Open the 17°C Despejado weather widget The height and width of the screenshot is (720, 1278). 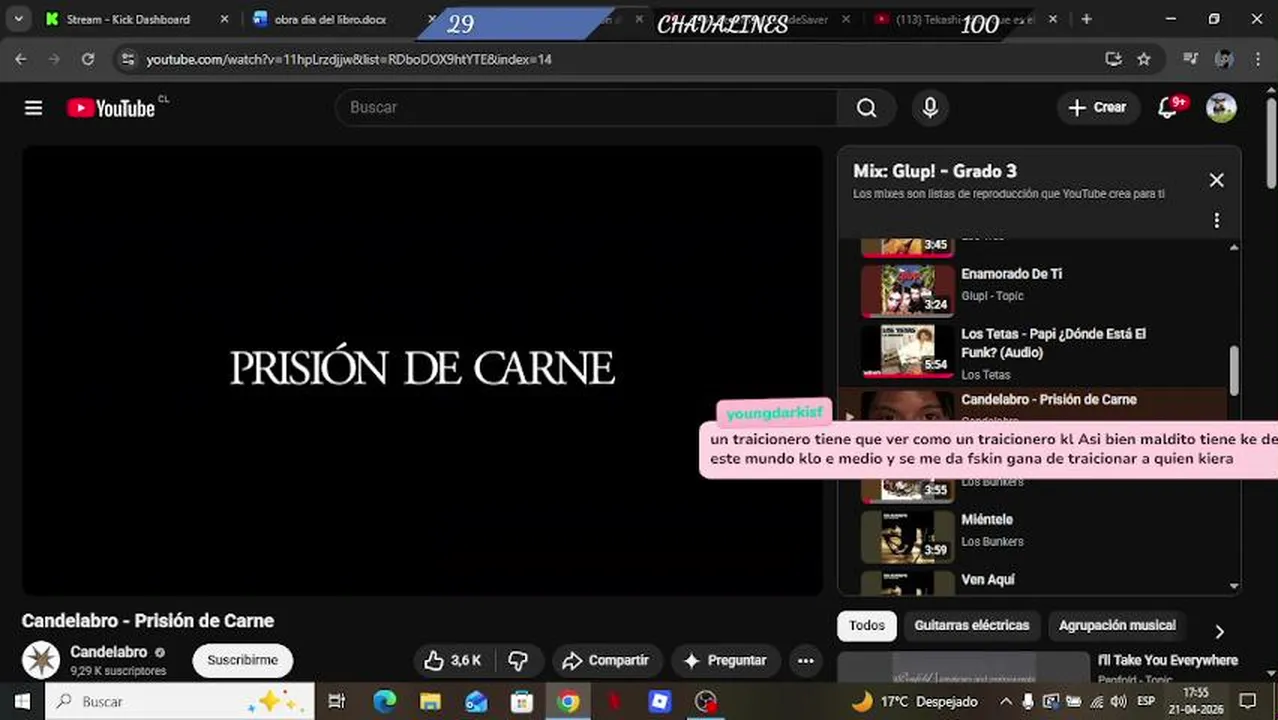[914, 701]
